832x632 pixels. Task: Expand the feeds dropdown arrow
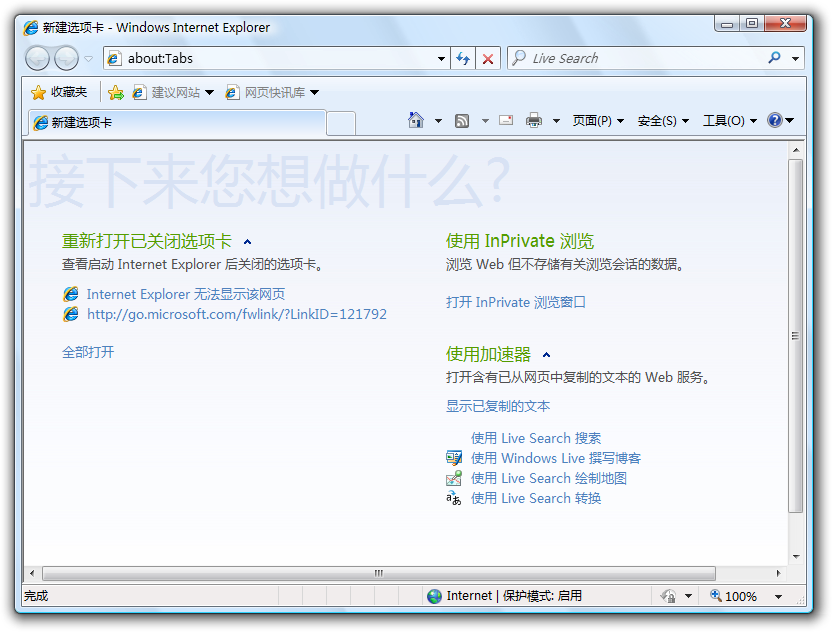[485, 122]
